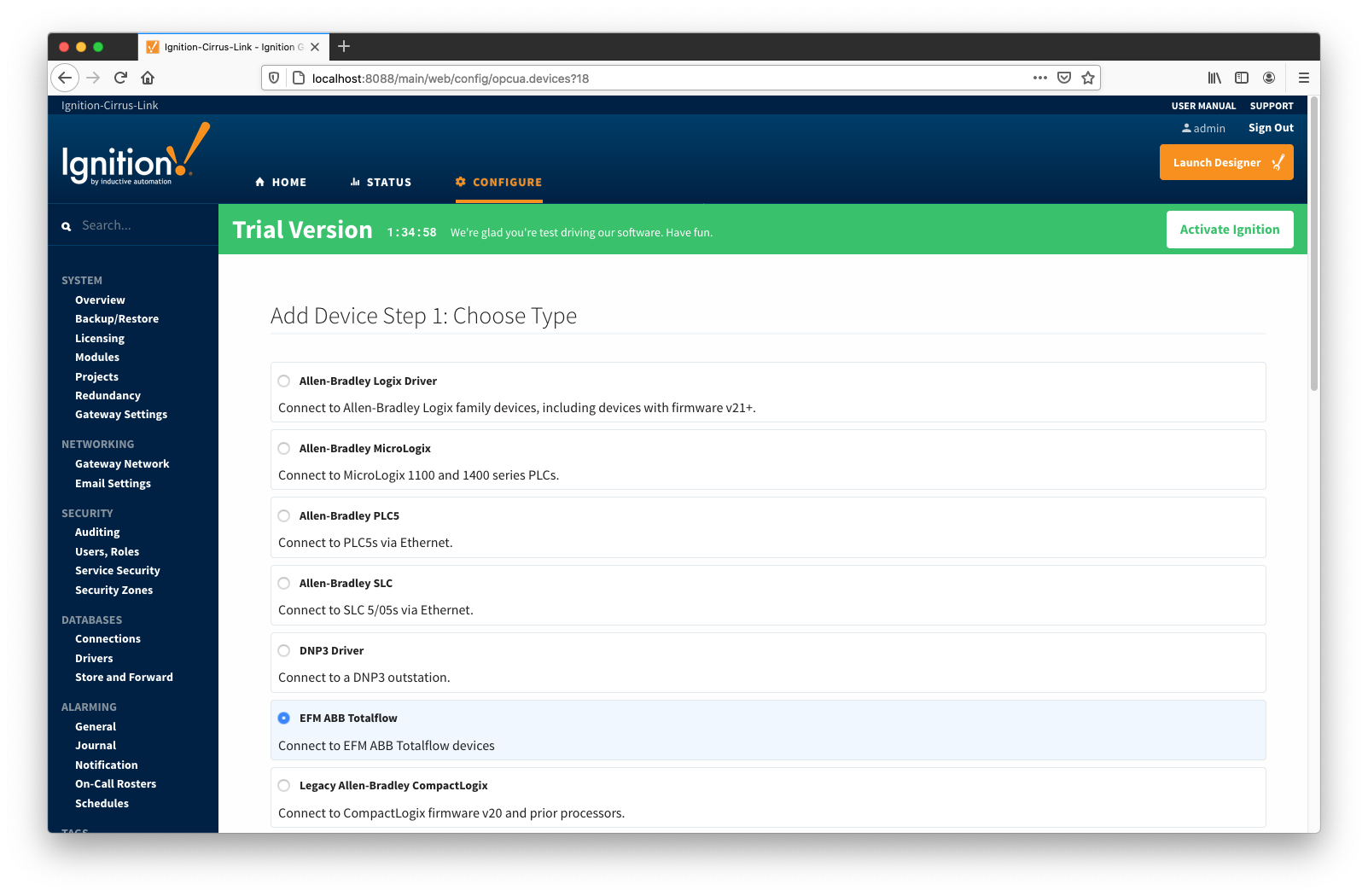This screenshot has width=1368, height=896.
Task: Click Ignition-Cirrus-Link gateway name
Action: (x=109, y=106)
